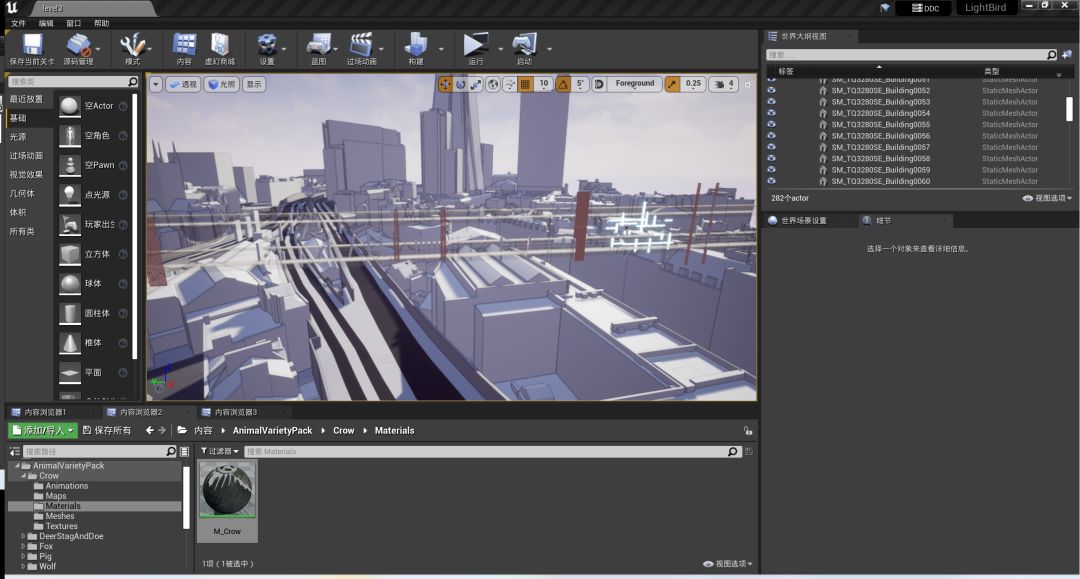Open the 文件 file menu
Screen dimensions: 1080x579
tap(18, 23)
